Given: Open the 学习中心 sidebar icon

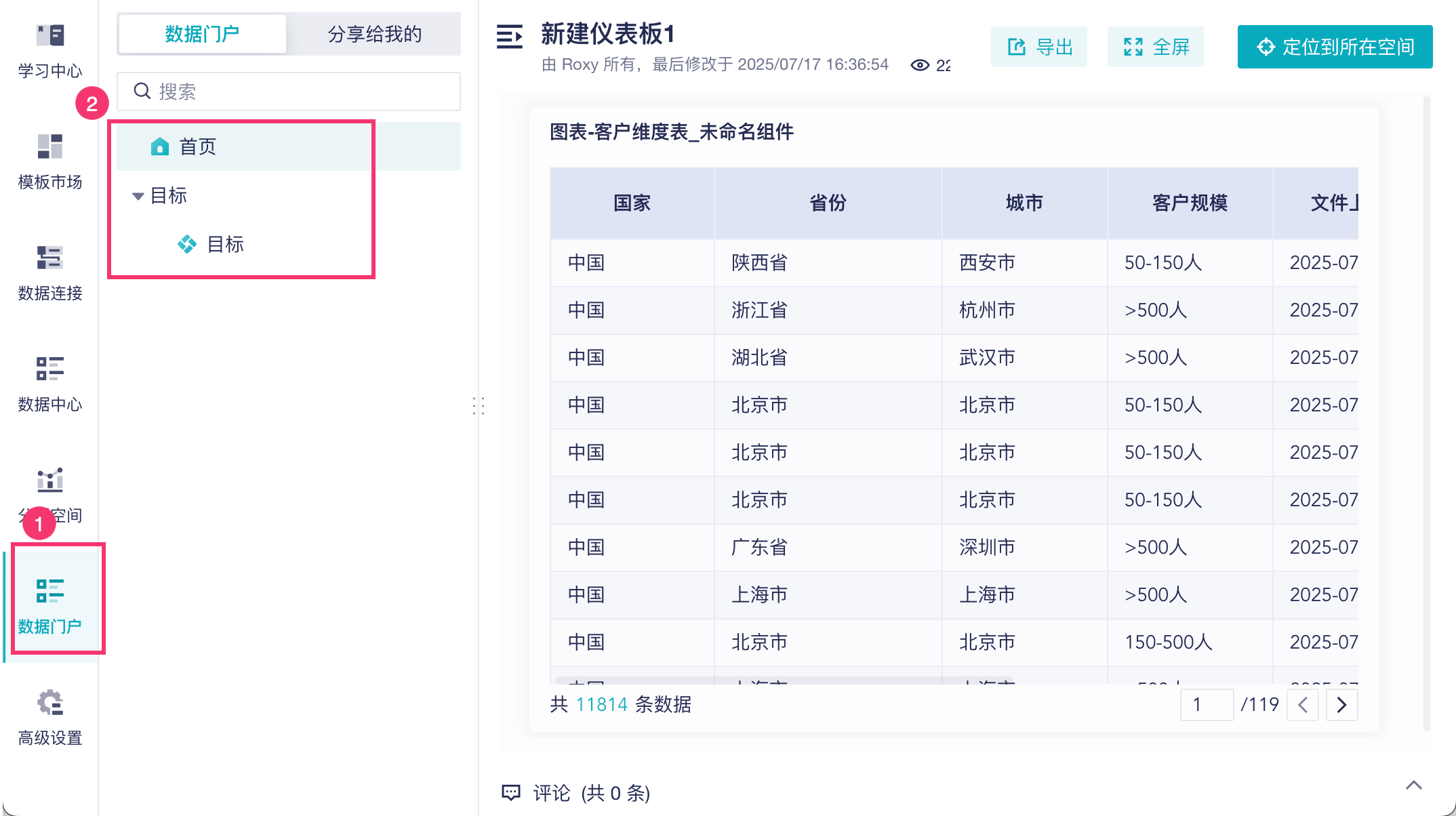Looking at the screenshot, I should pyautogui.click(x=50, y=36).
